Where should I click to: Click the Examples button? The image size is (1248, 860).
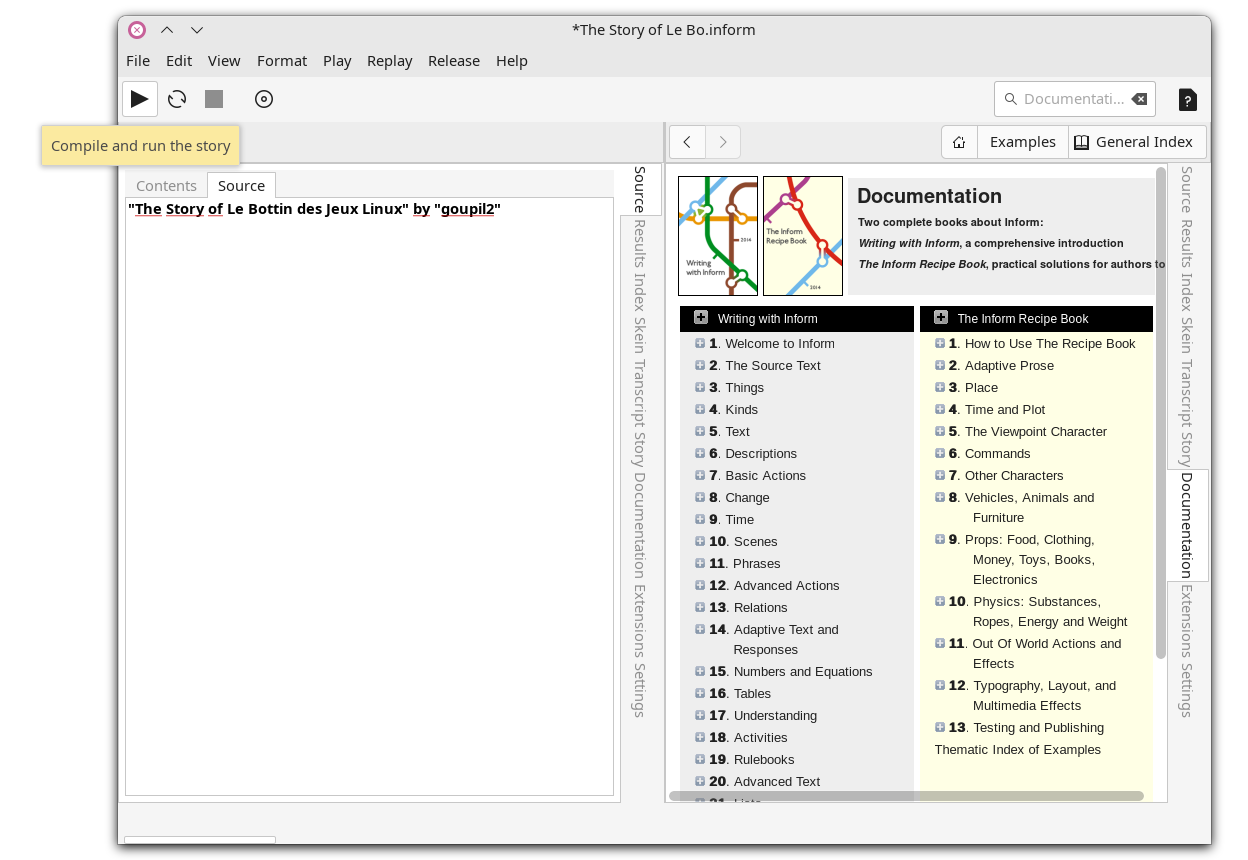point(1022,142)
